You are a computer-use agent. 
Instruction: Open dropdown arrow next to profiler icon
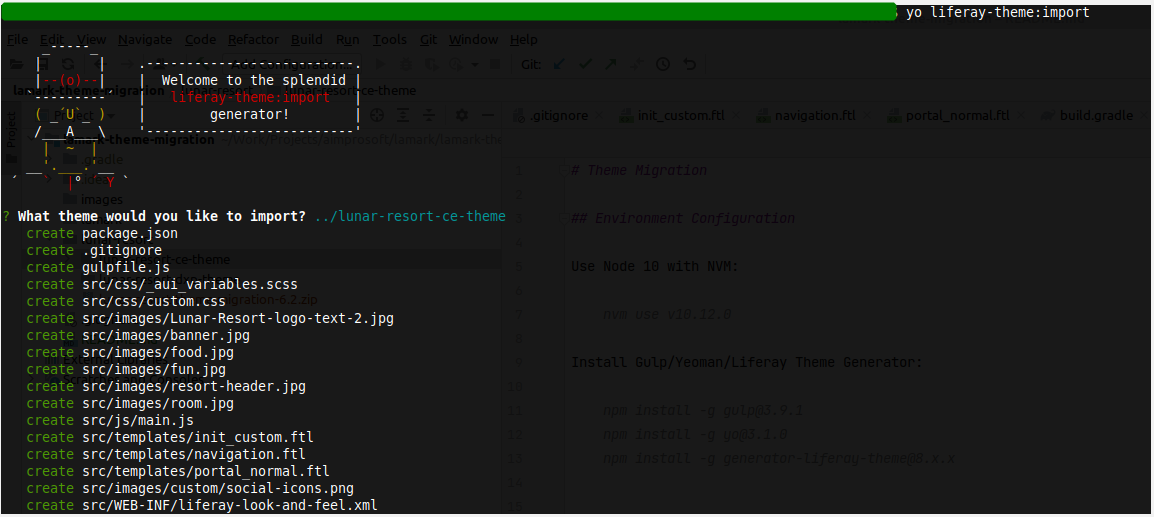(474, 65)
